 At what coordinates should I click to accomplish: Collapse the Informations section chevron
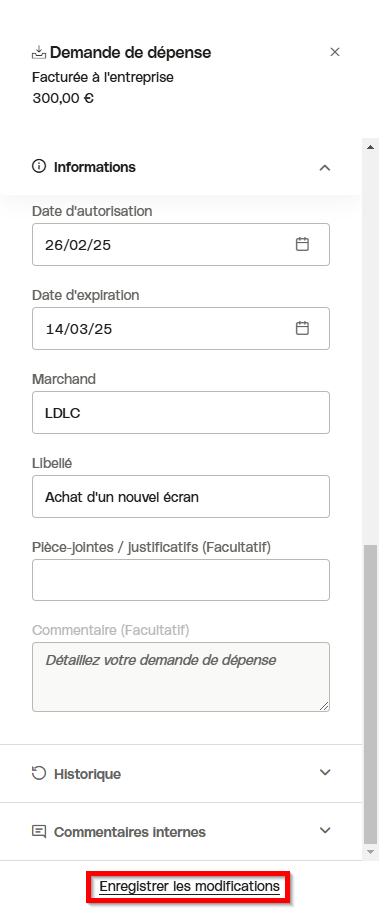coord(325,167)
